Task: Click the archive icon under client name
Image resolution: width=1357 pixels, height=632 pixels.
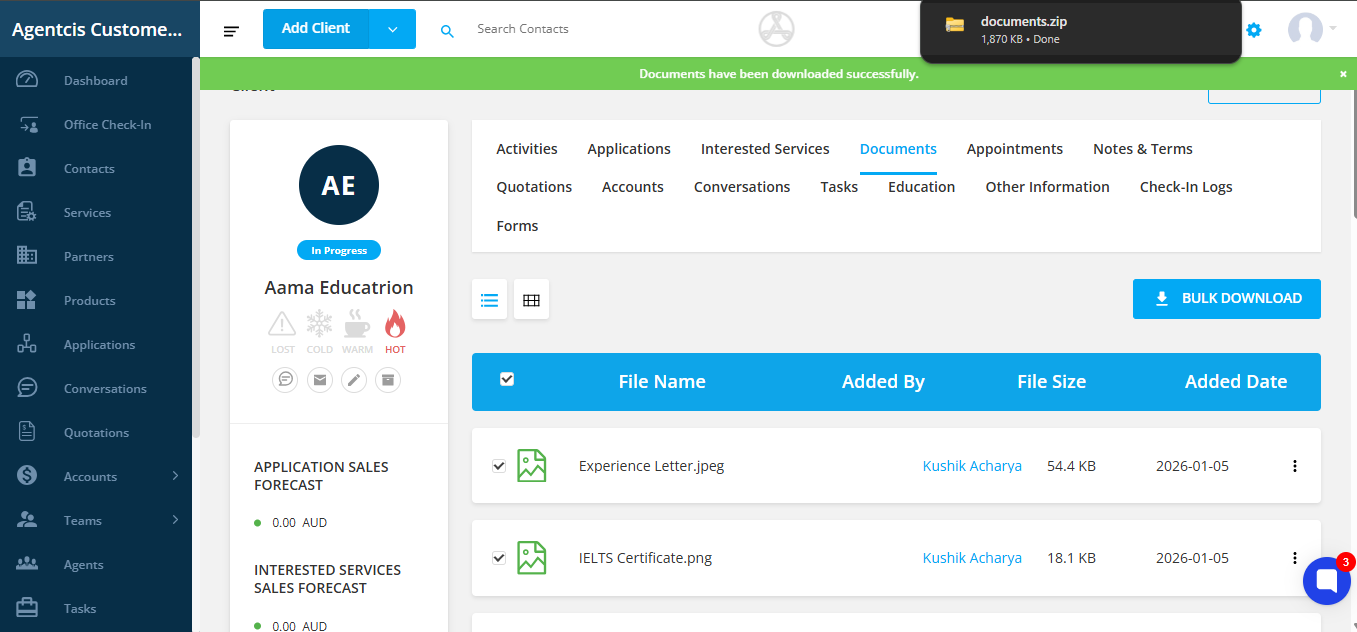Action: 388,380
